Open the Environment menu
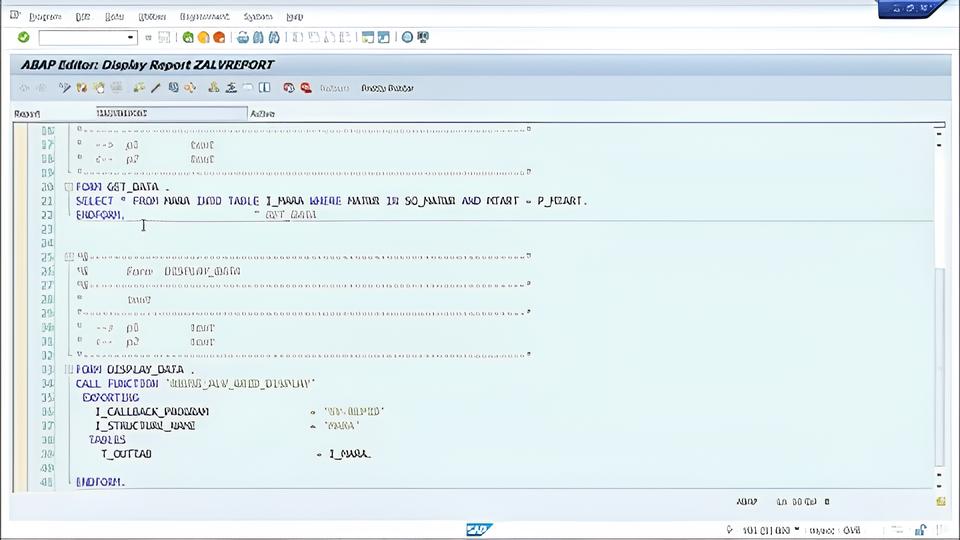The height and width of the screenshot is (540, 960). (x=204, y=17)
